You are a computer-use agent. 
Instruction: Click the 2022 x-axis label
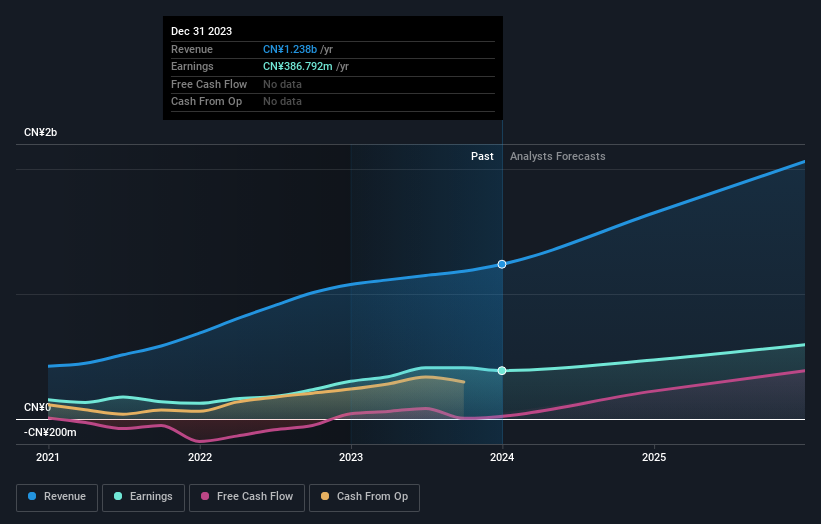200,458
